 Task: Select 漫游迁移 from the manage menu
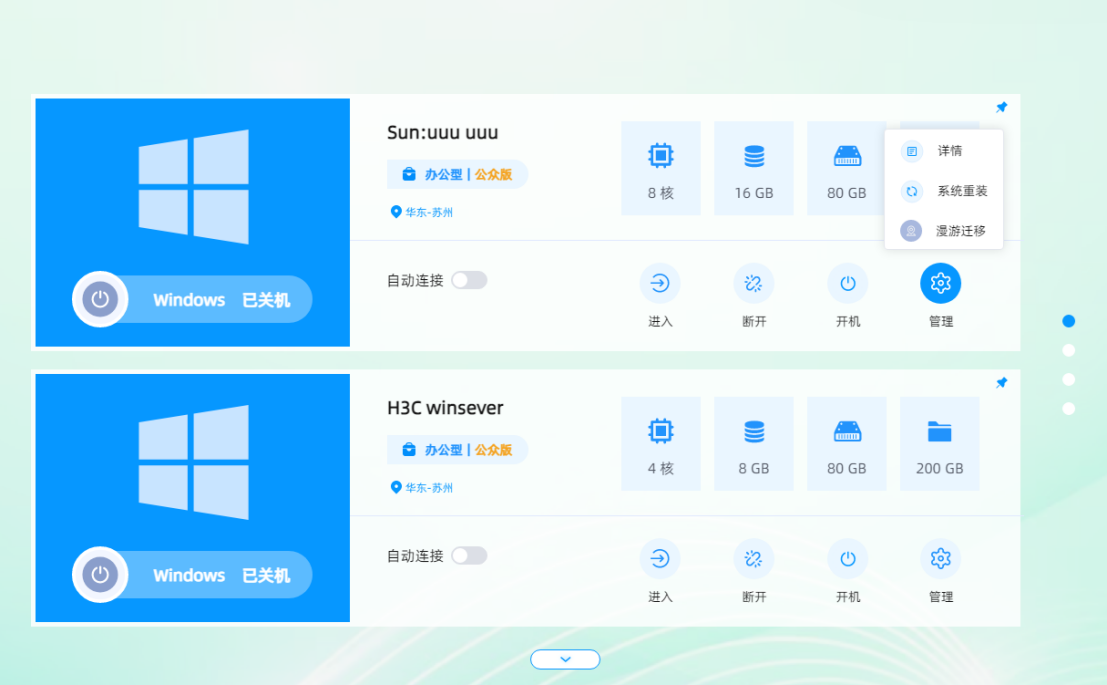click(944, 231)
